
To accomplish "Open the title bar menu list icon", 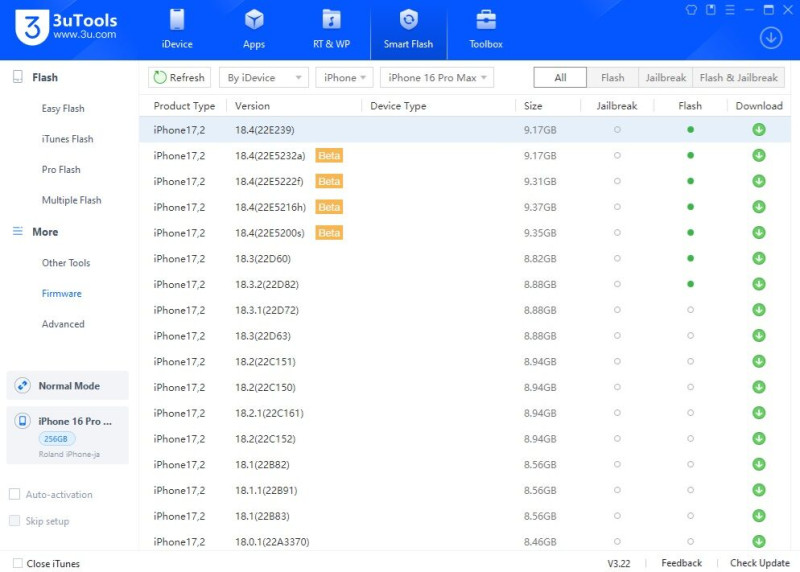I will point(730,10).
